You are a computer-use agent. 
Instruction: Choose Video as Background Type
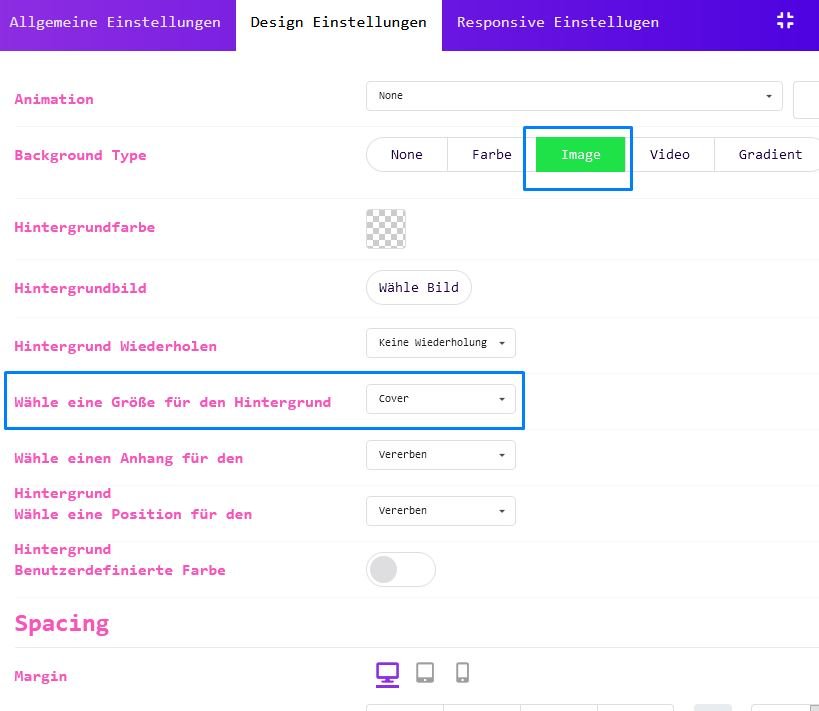pos(669,155)
